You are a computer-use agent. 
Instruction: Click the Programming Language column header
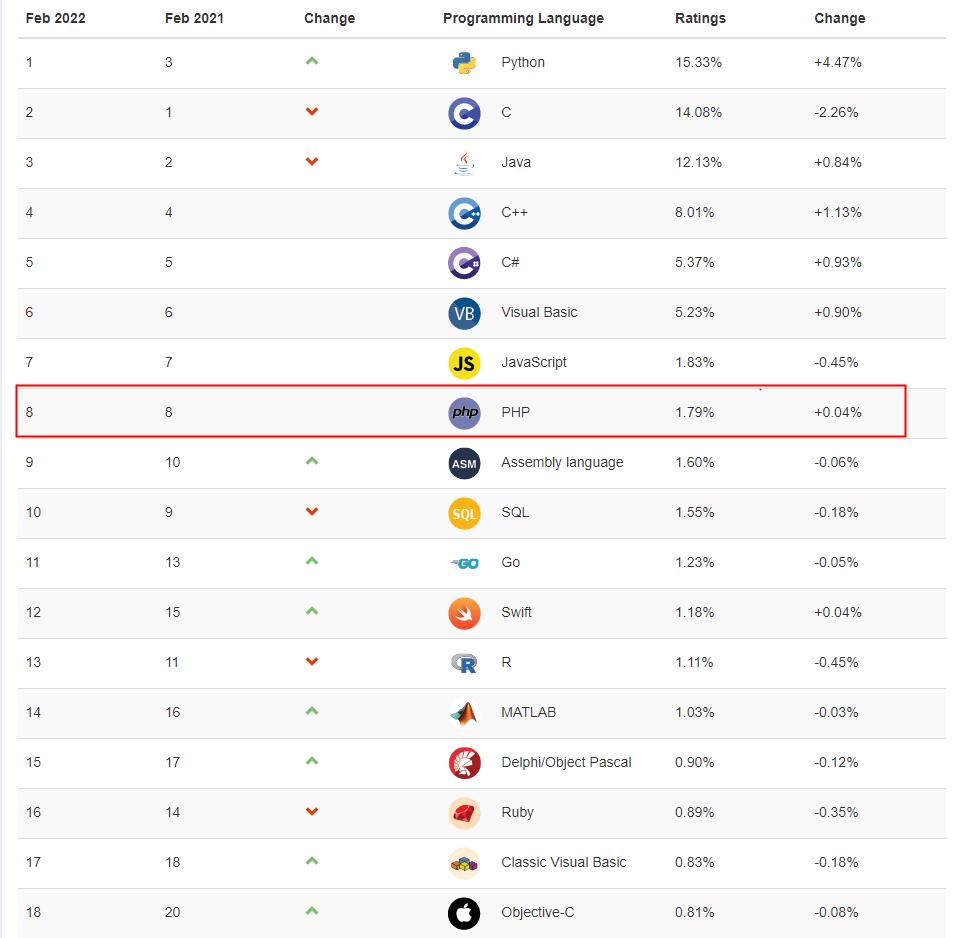[523, 18]
